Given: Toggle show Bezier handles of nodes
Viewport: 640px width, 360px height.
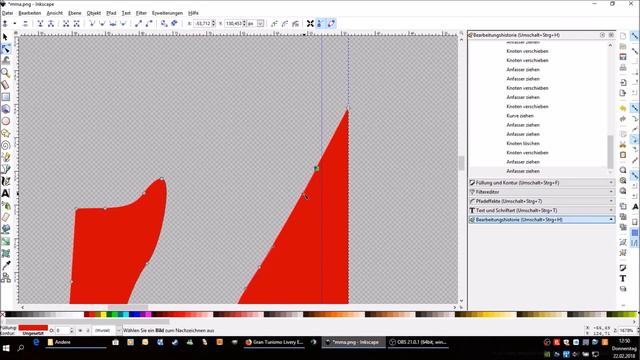Looking at the screenshot, I should (x=320, y=24).
